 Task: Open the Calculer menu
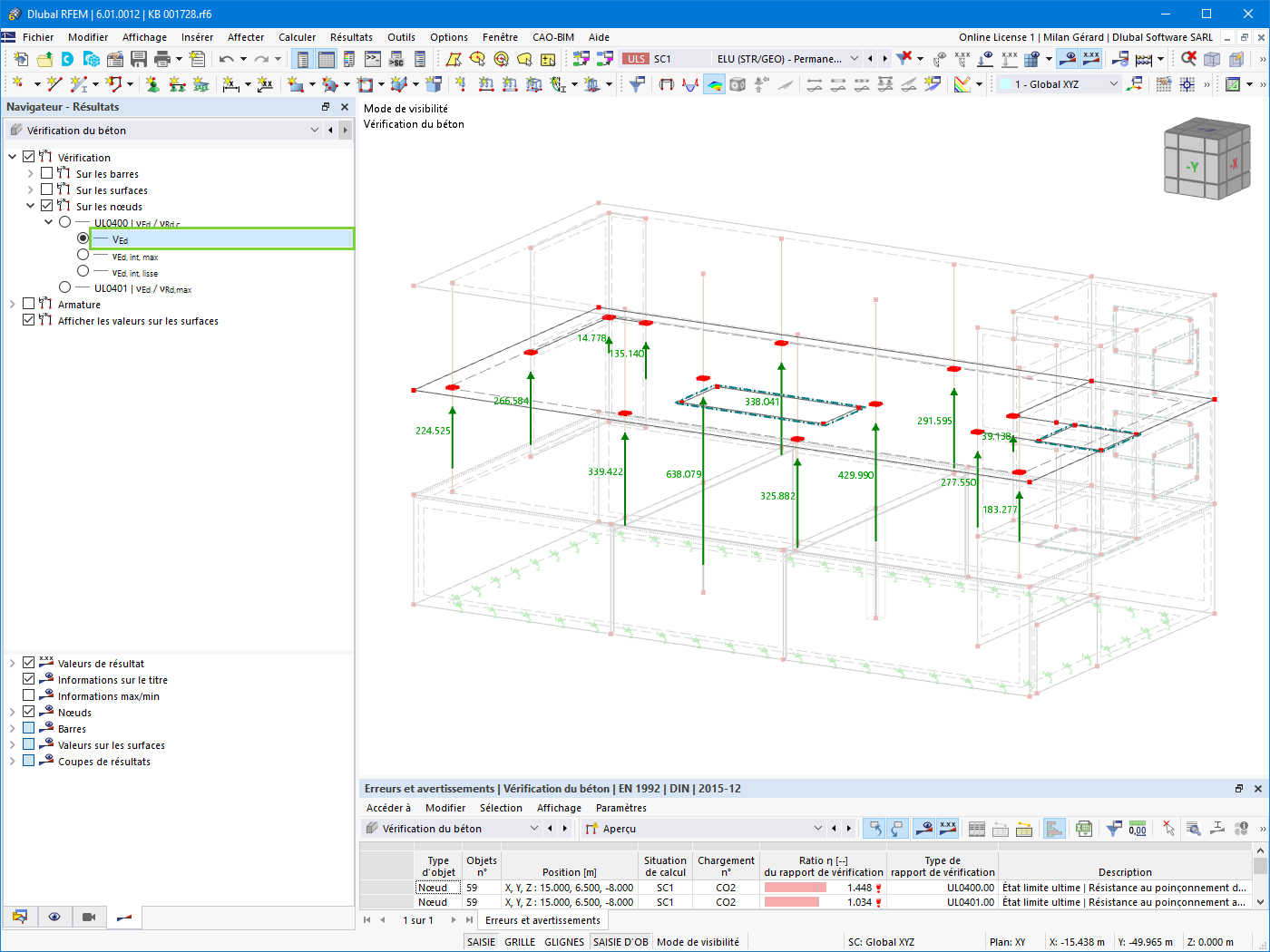[298, 37]
